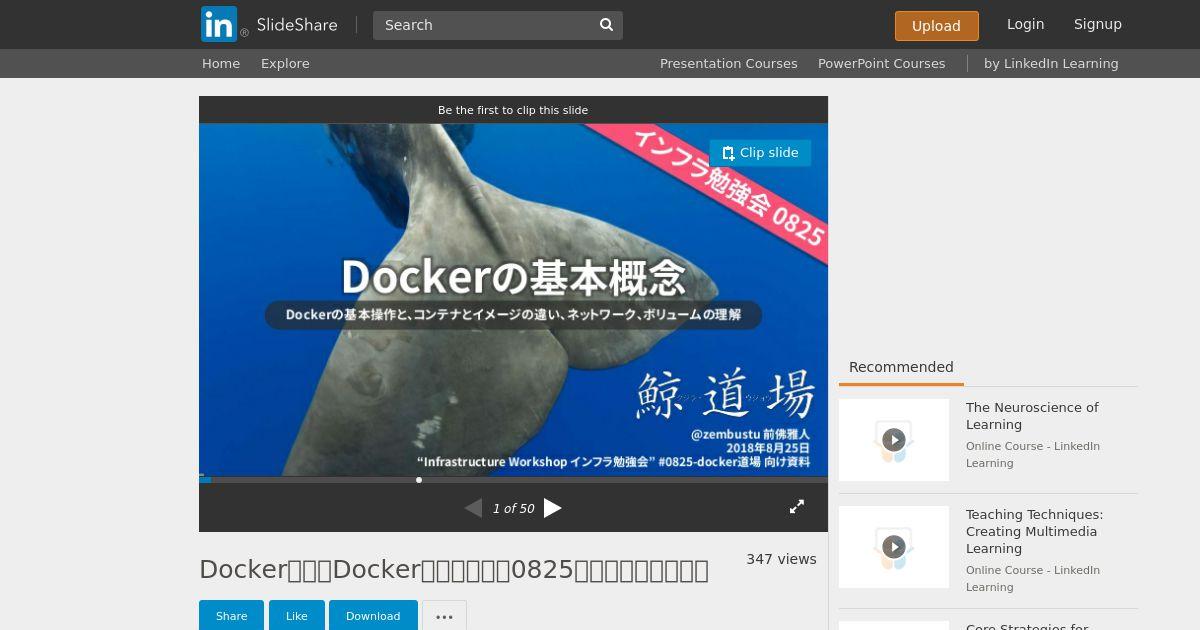
Task: Open fullscreen view of the slideshow
Action: (x=797, y=507)
